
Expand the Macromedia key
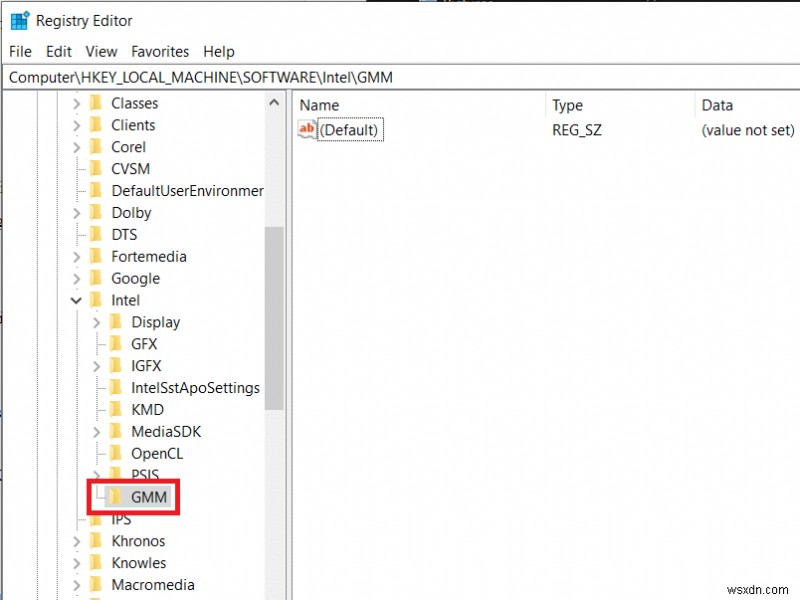pos(77,585)
